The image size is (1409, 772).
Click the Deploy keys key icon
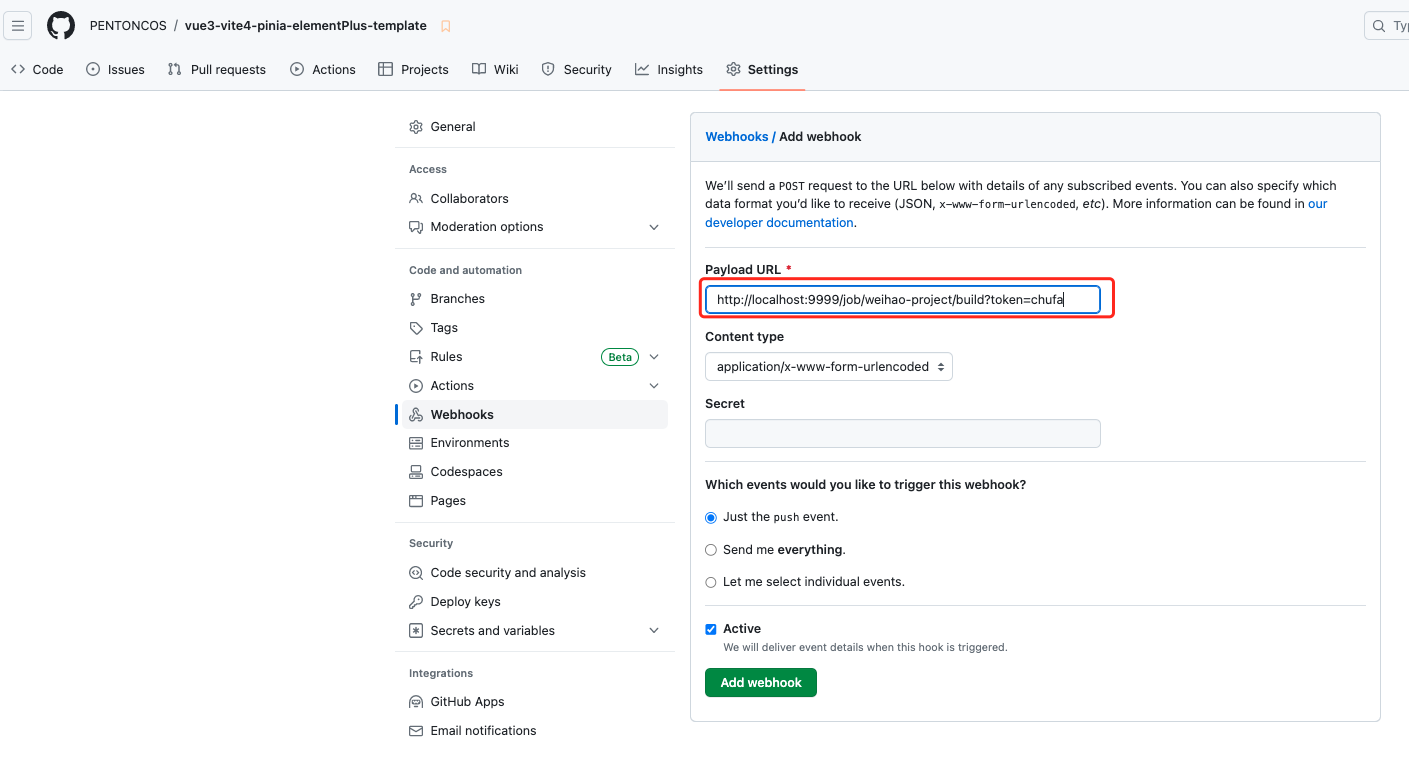point(416,602)
